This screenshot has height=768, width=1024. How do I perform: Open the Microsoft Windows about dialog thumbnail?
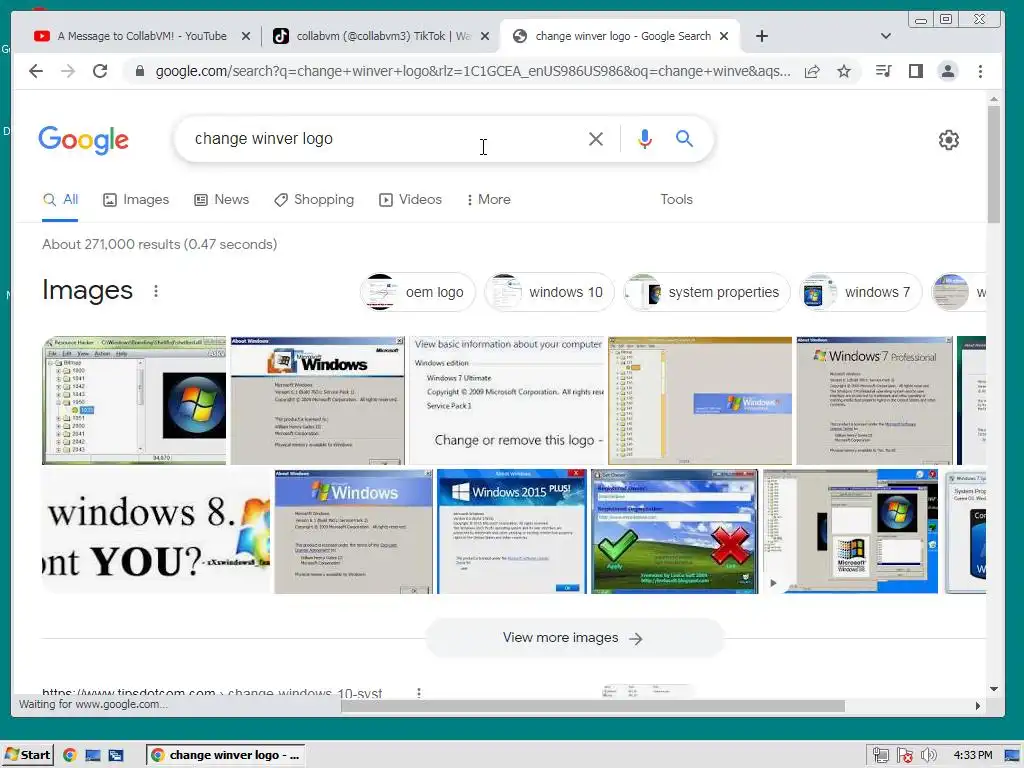[317, 400]
